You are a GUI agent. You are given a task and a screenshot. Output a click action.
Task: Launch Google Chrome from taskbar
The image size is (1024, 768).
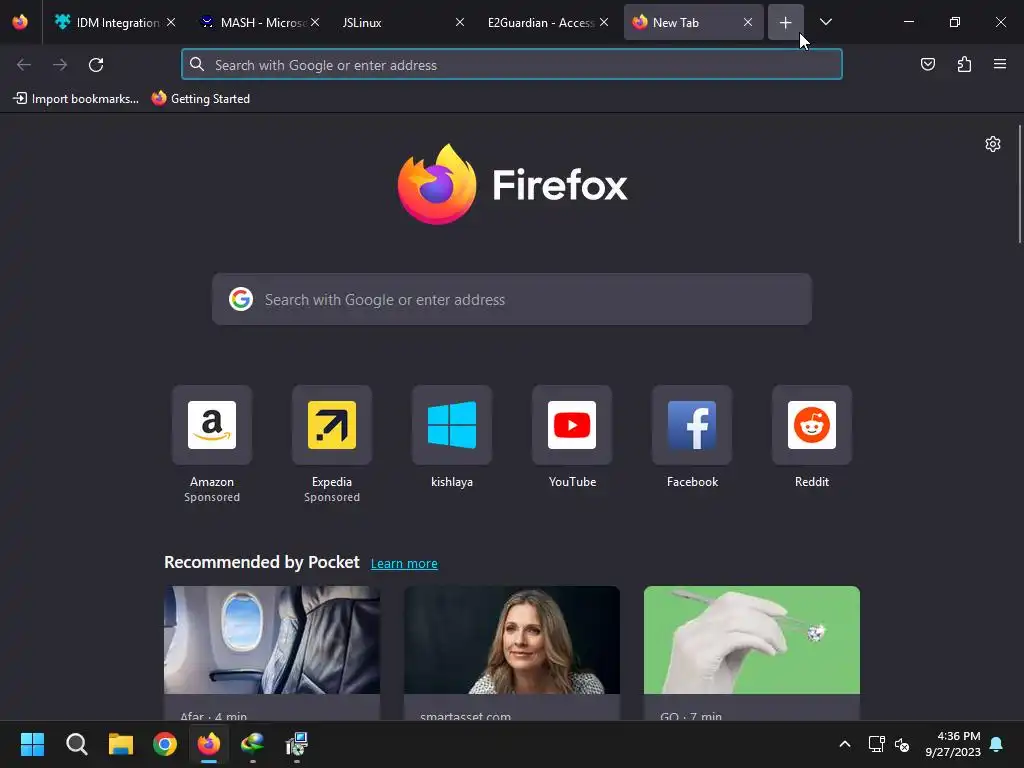165,744
